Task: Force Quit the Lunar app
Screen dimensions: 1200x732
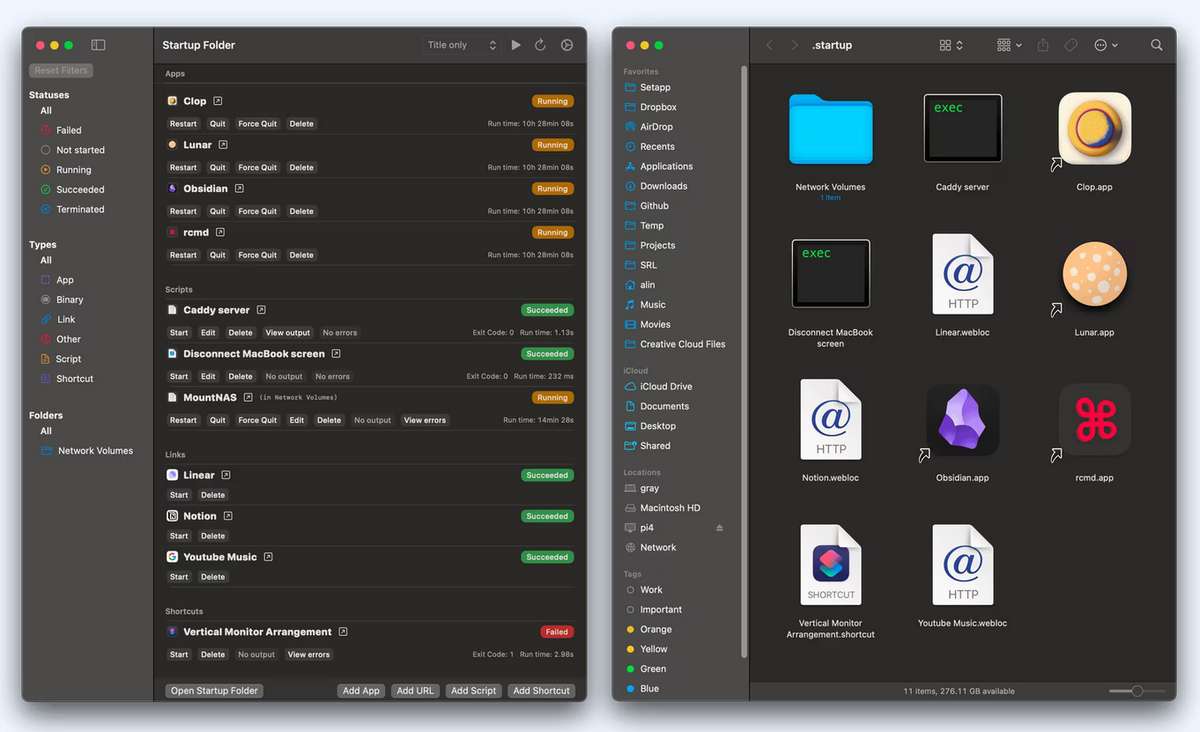Action: point(257,168)
